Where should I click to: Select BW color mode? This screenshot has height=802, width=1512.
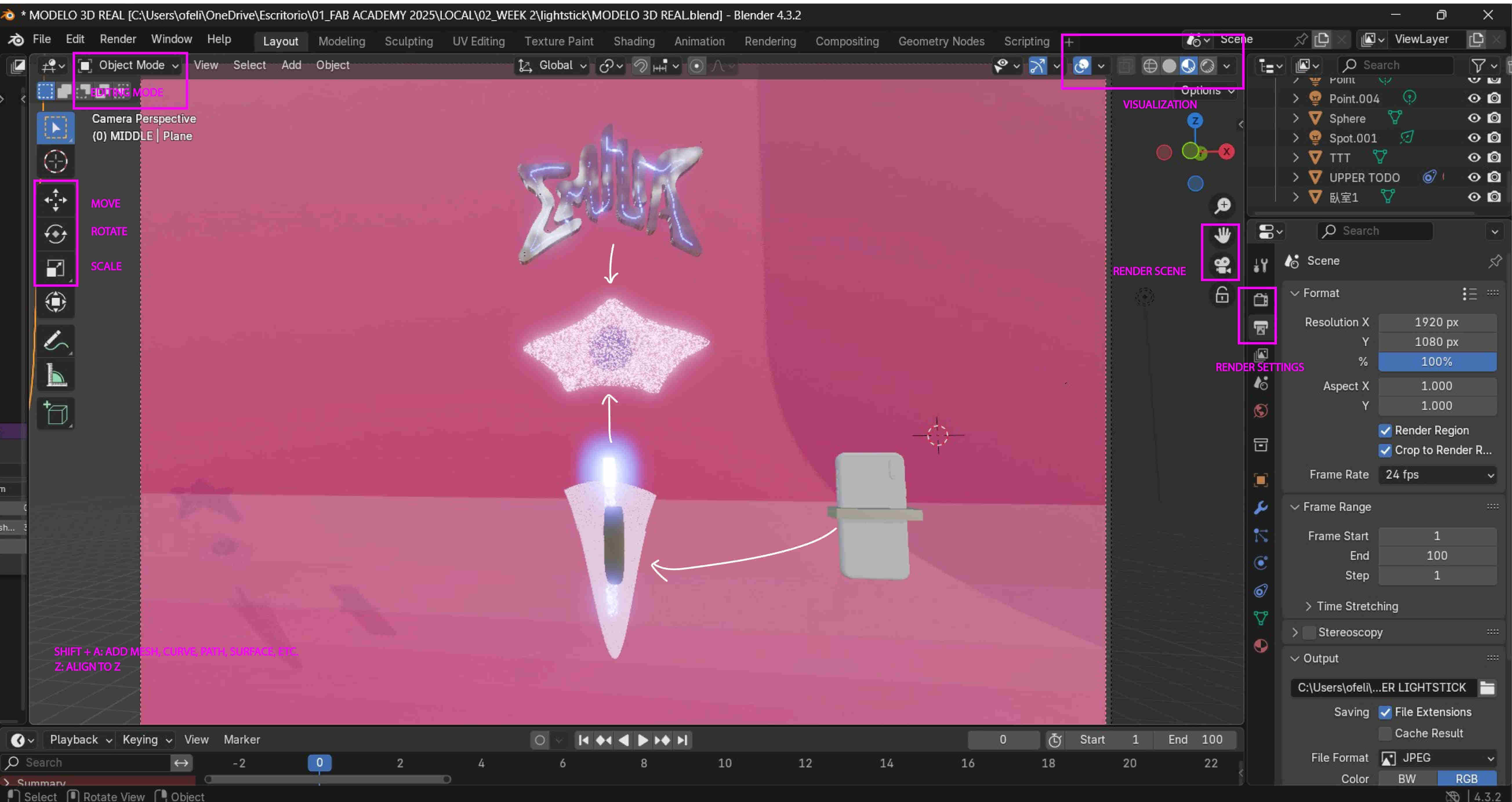click(x=1407, y=779)
